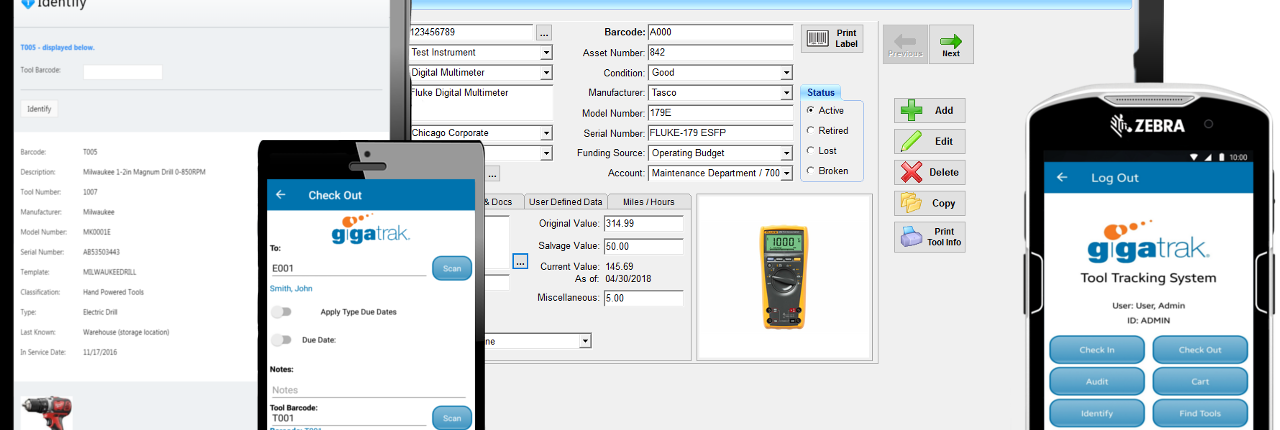This screenshot has height=430, width=1280.
Task: Tap back arrow on Check Out screen
Action: click(281, 195)
